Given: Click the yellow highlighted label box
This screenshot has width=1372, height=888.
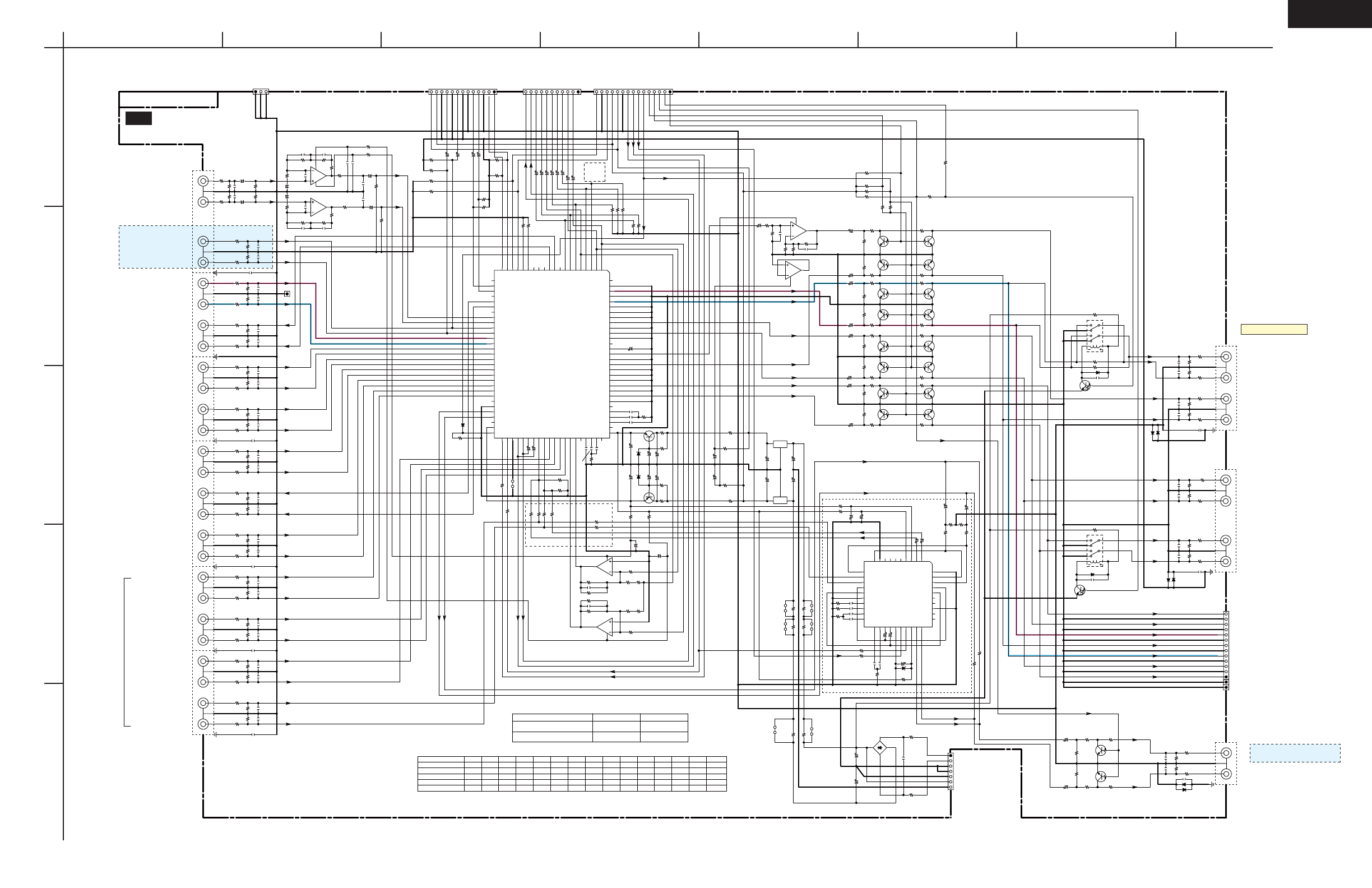Looking at the screenshot, I should (x=1273, y=330).
